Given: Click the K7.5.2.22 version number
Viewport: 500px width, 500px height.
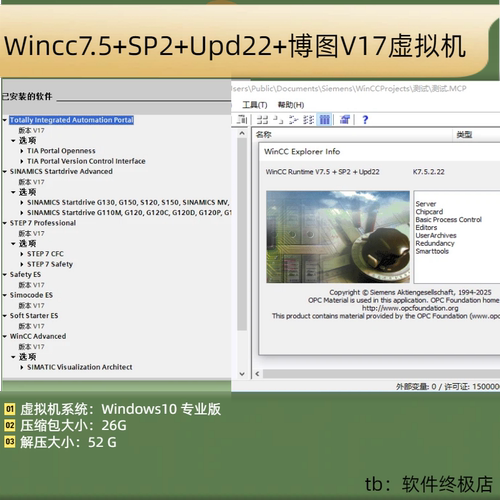Looking at the screenshot, I should coord(429,172).
